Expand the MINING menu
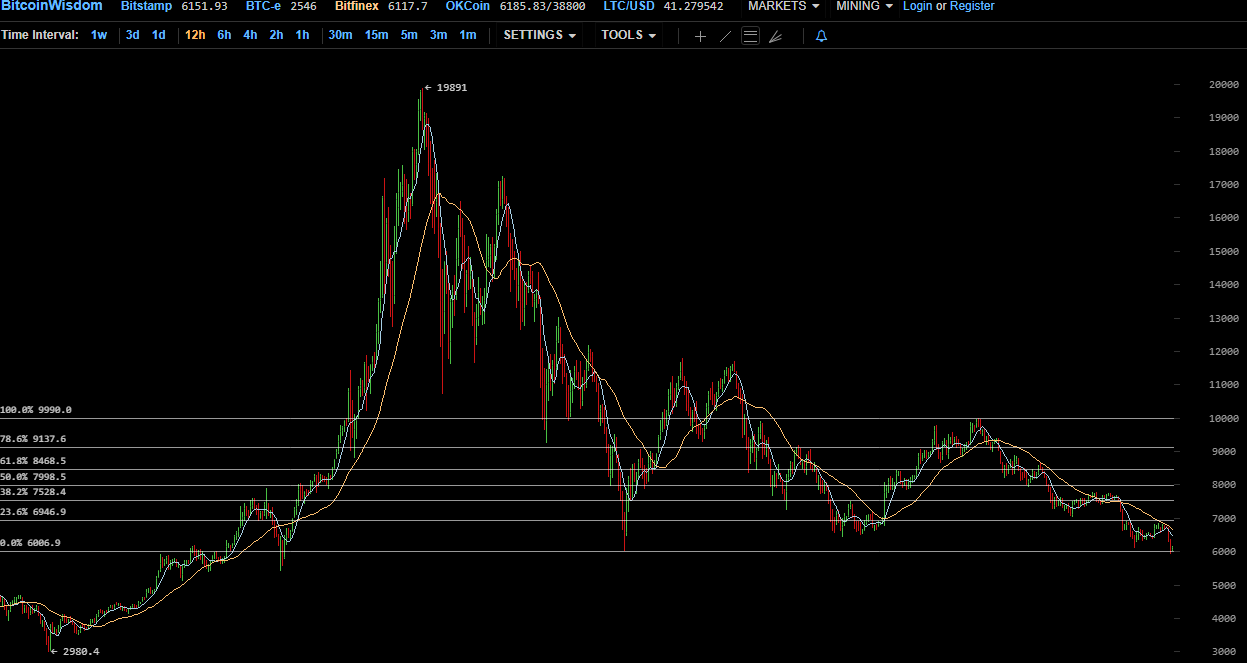 pos(864,6)
